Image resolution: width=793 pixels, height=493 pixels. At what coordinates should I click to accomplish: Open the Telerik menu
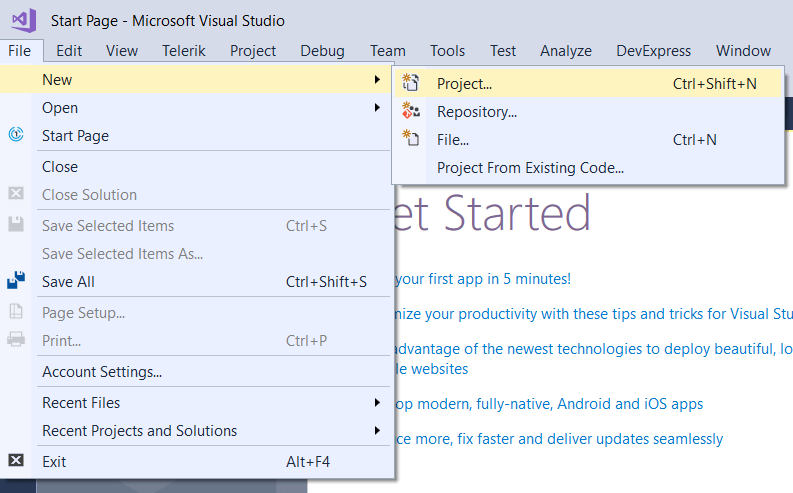tap(184, 50)
